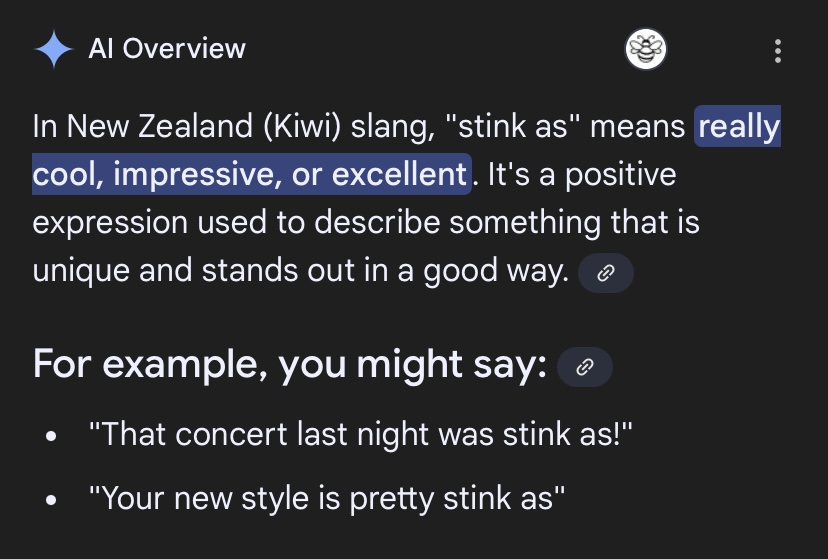Open the three-dot more options menu
Screen dimensions: 828x559
pos(777,51)
